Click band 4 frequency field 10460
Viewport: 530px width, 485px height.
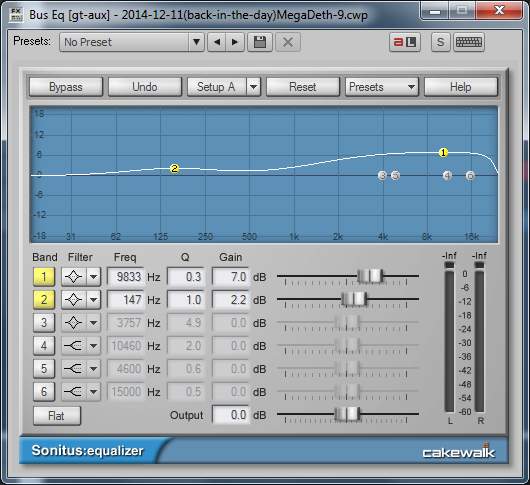[126, 346]
